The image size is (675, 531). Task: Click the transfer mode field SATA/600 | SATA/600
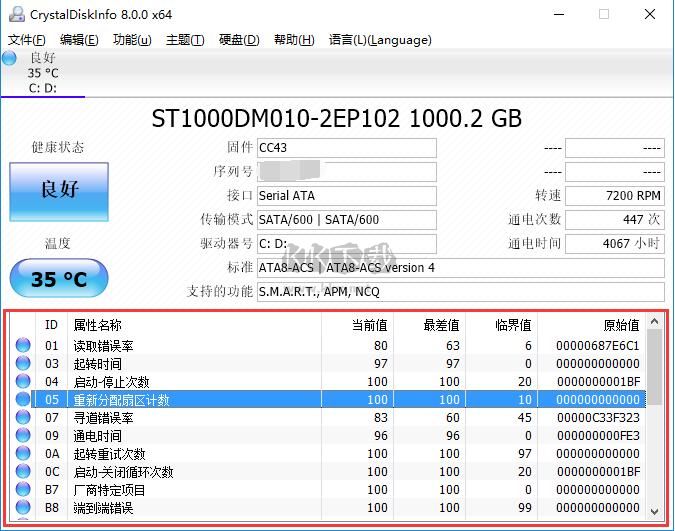[x=347, y=220]
